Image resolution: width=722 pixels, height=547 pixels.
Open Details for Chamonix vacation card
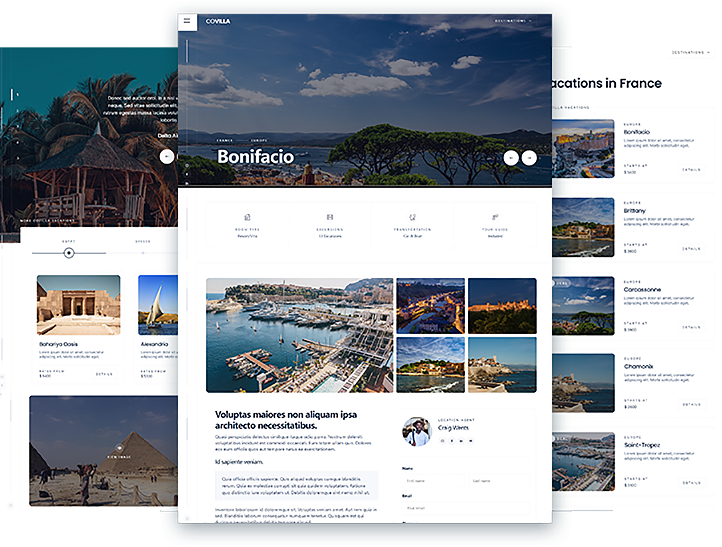point(691,405)
